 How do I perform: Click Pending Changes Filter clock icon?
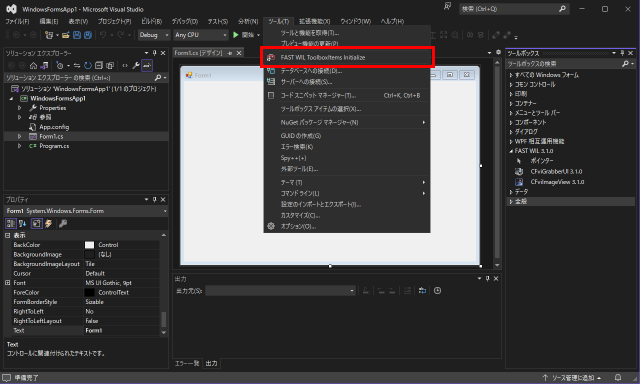60,66
